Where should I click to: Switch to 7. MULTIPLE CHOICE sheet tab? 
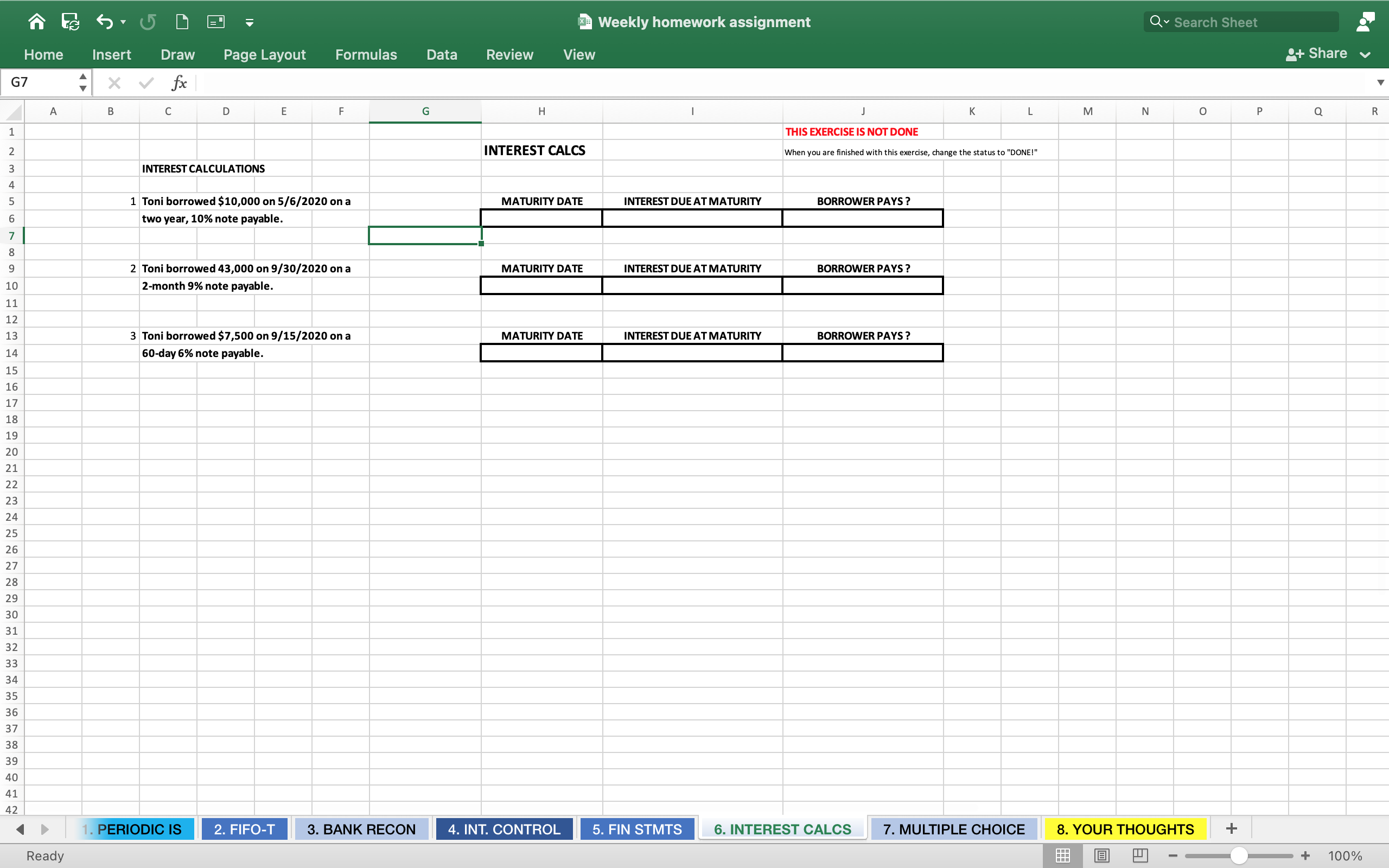(953, 829)
